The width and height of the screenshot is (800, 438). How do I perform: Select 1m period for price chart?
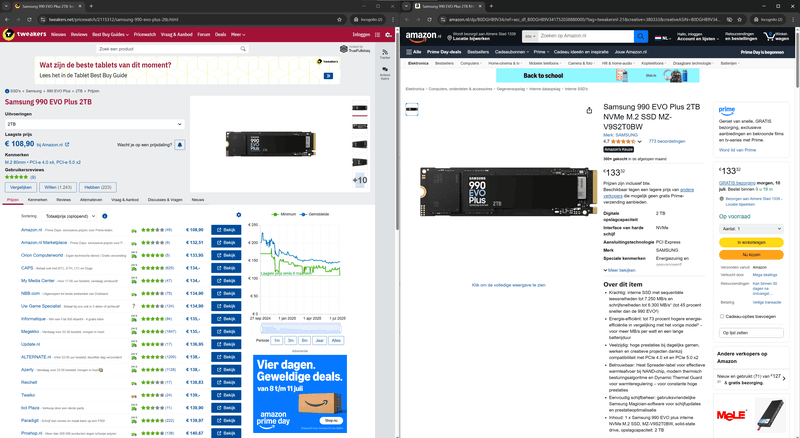coord(277,340)
